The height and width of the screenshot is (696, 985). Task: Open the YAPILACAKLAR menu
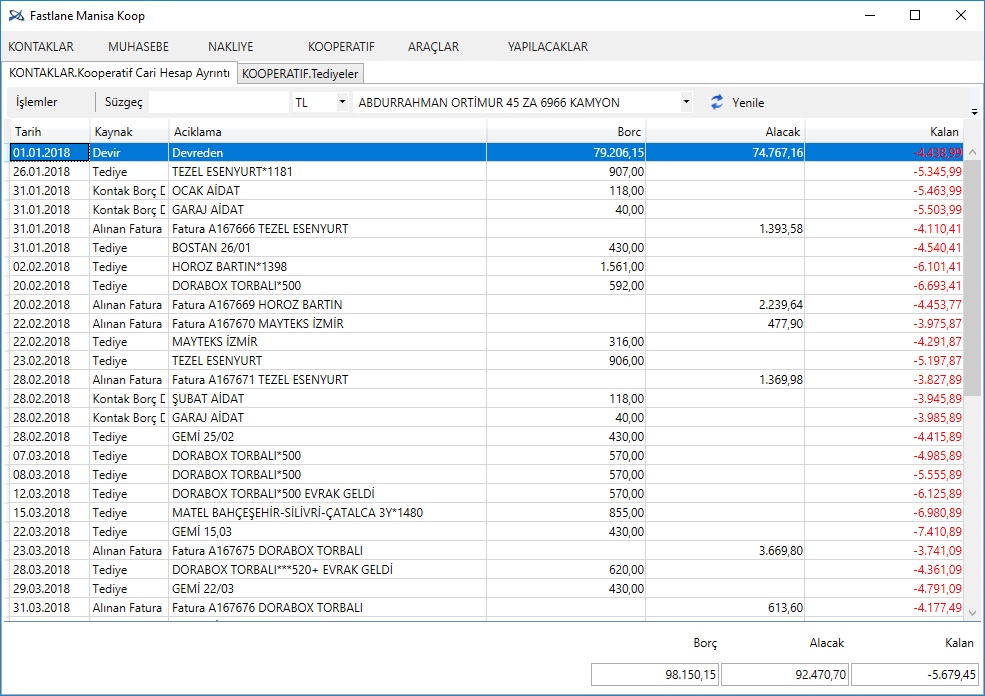(548, 46)
